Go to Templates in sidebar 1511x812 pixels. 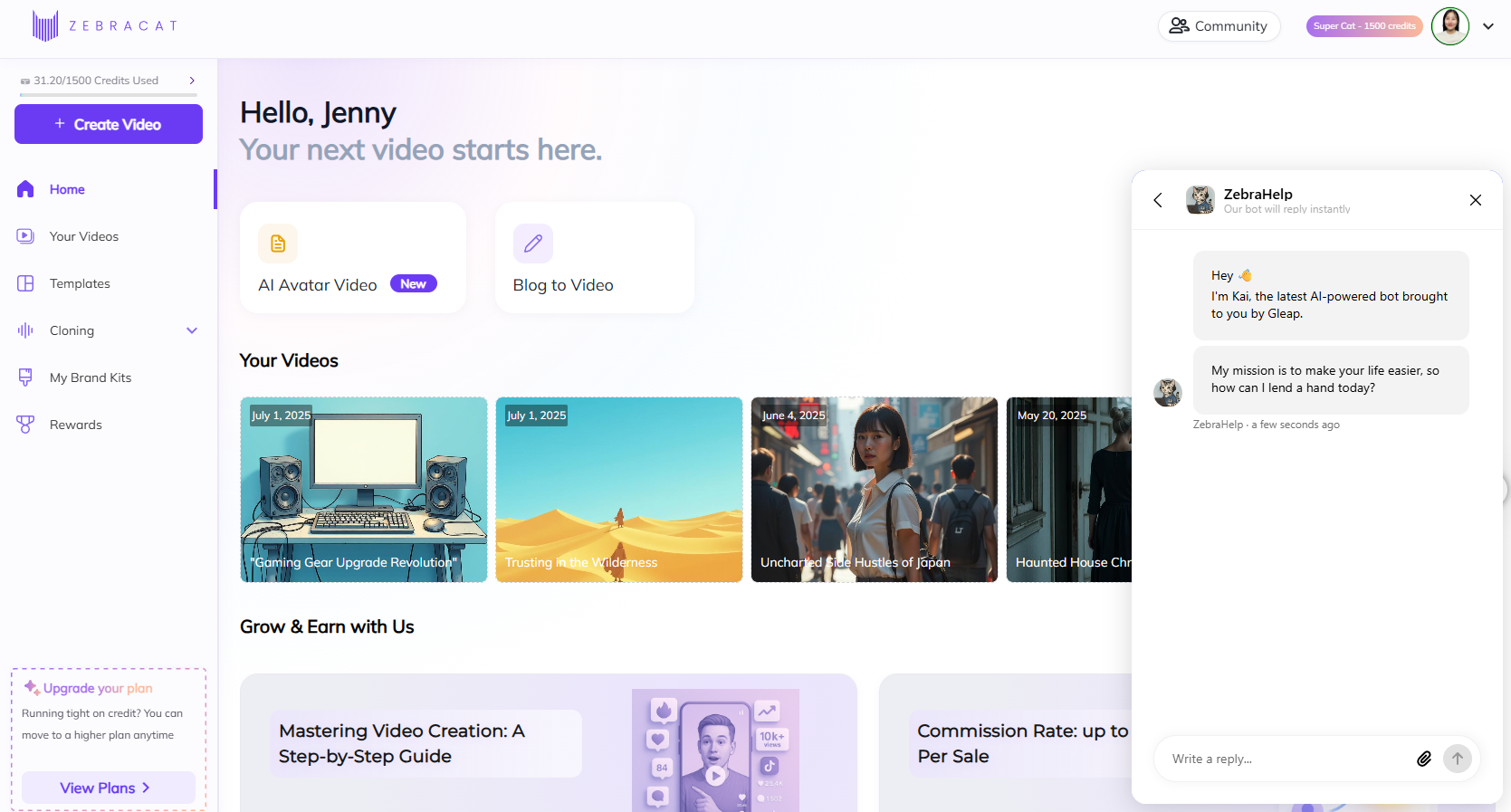coord(109,283)
